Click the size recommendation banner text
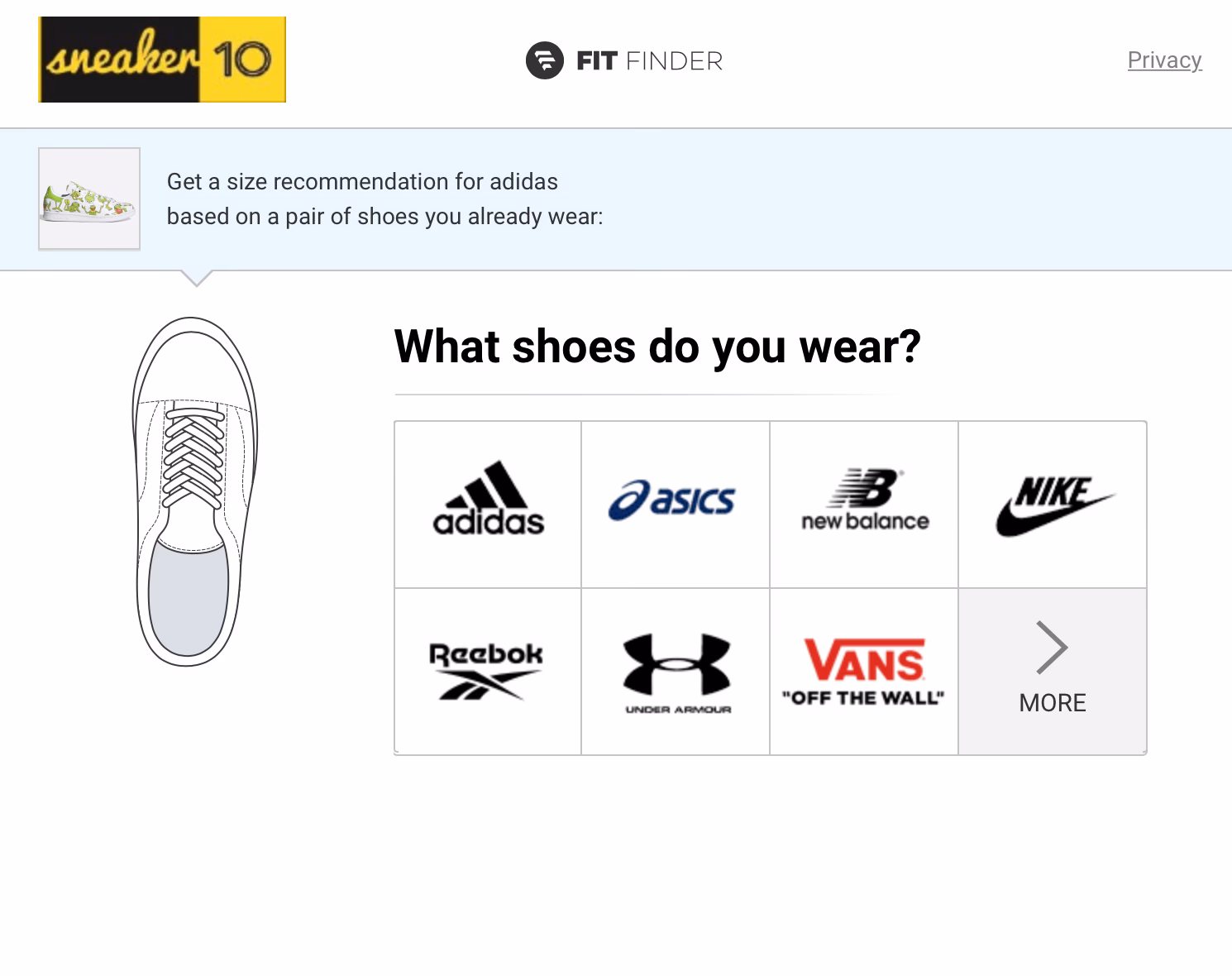The image size is (1232, 976). pos(385,199)
